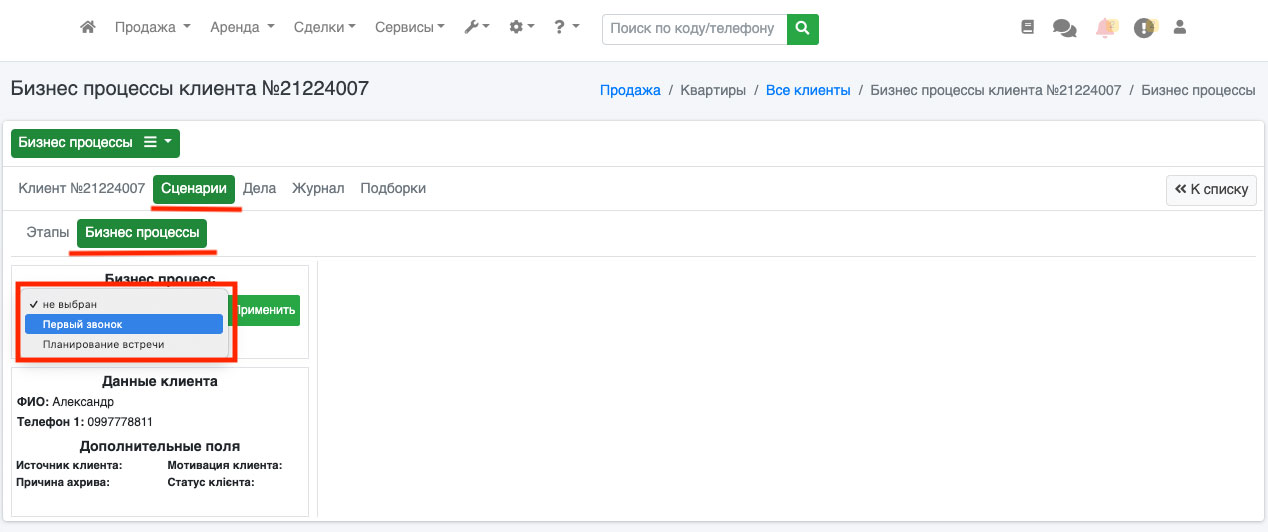The image size is (1268, 532).
Task: Click the exclamation alert icon
Action: [1144, 28]
